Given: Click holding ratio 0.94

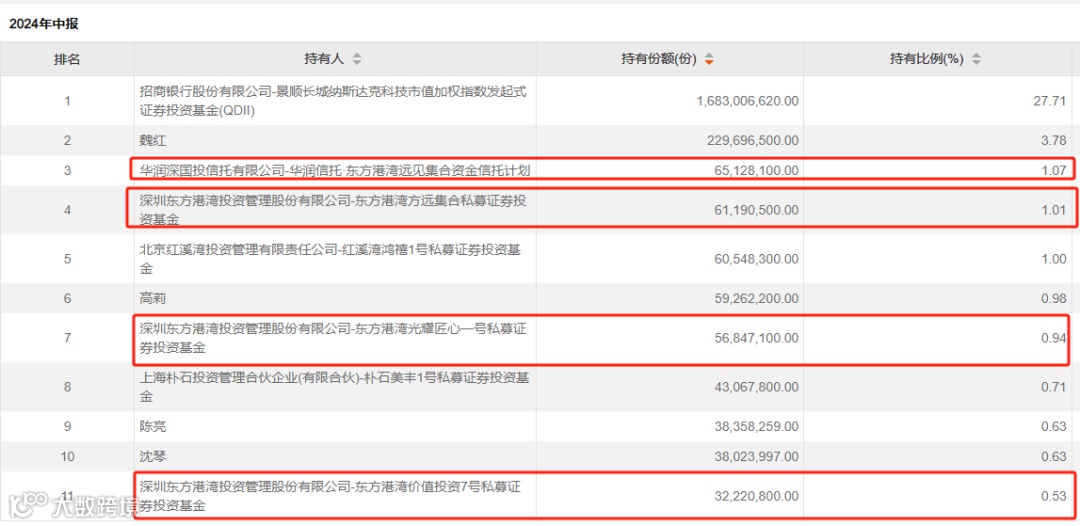Looking at the screenshot, I should 1055,338.
